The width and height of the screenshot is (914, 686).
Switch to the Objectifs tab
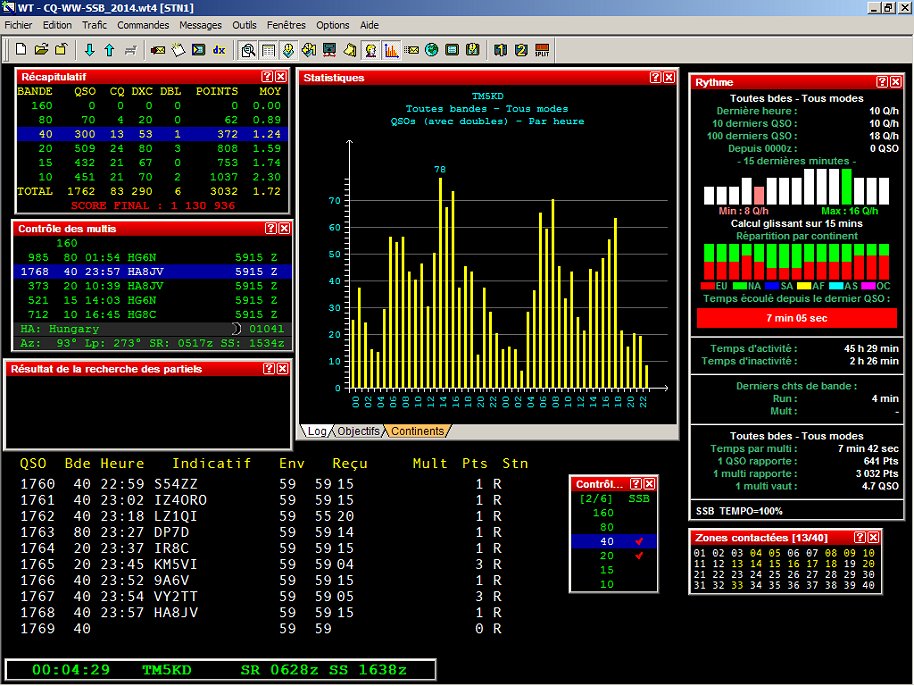pos(358,431)
